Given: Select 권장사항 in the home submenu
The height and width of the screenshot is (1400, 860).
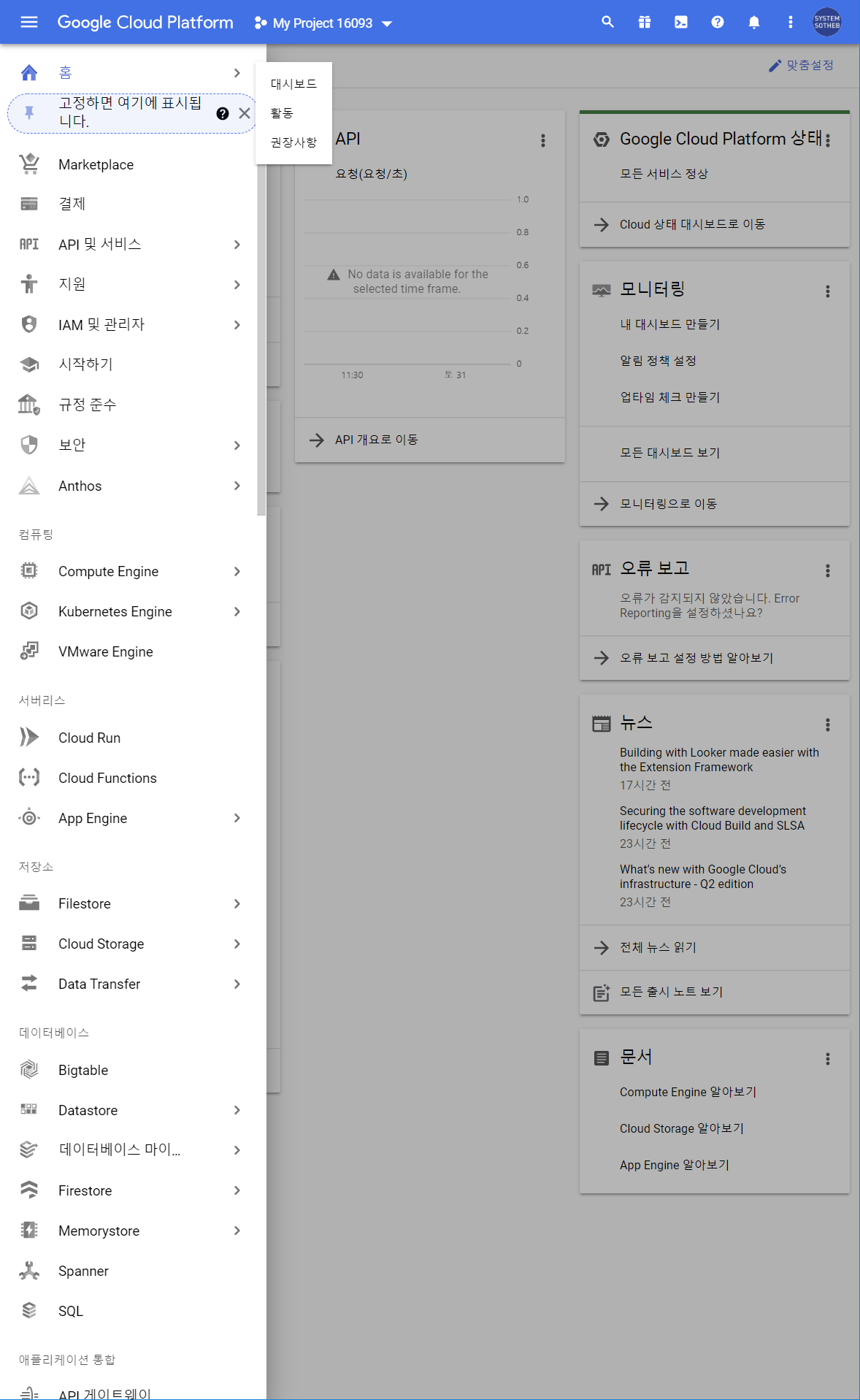Looking at the screenshot, I should [293, 142].
